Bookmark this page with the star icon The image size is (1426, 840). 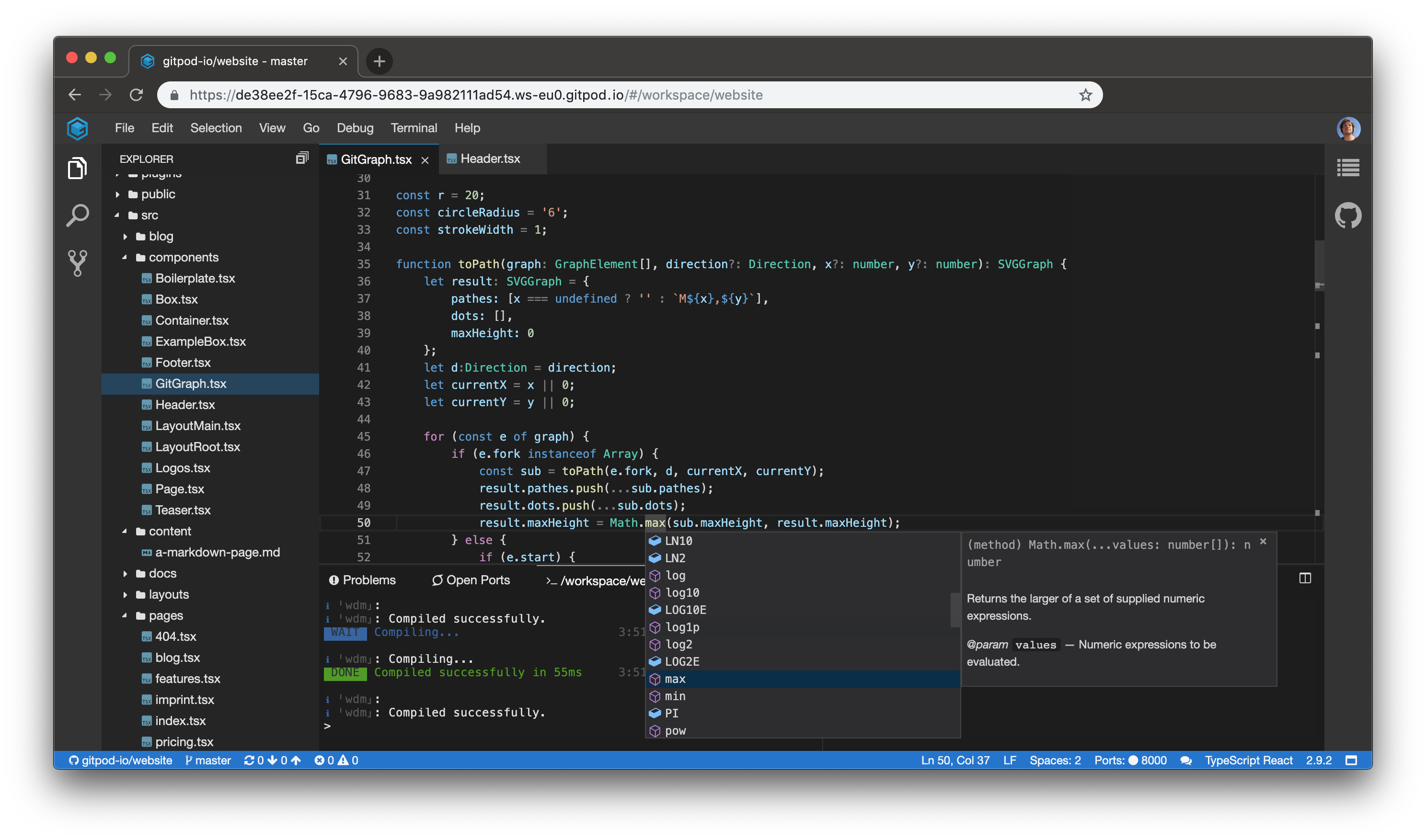[x=1085, y=95]
